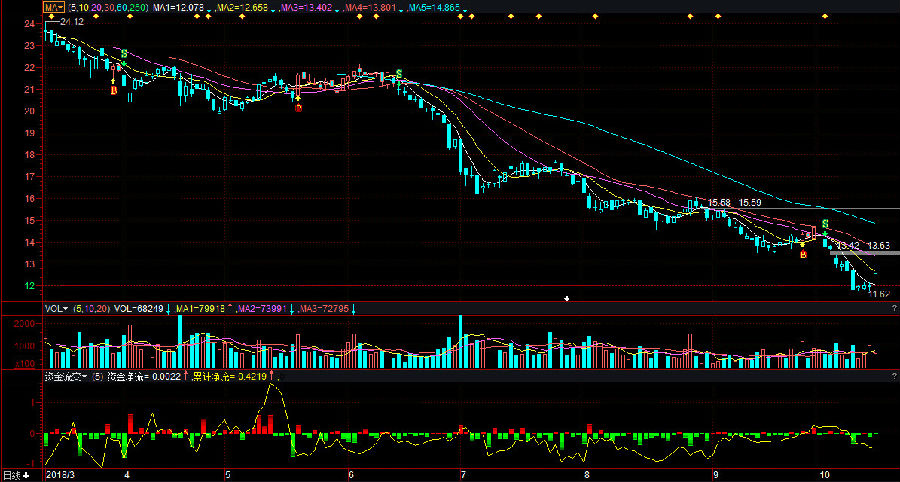Click the daily period selector at bottom-left
This screenshot has width=900, height=482.
(12, 475)
